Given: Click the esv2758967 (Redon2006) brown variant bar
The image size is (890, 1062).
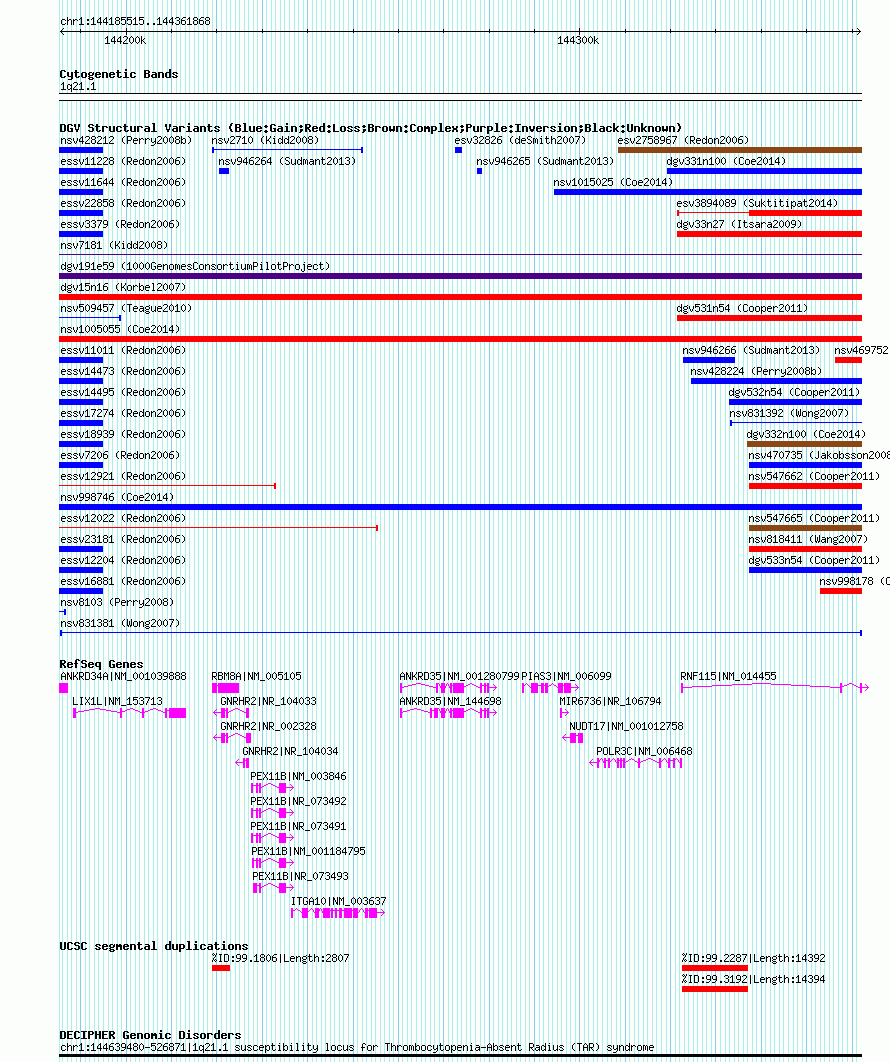Looking at the screenshot, I should point(740,150).
